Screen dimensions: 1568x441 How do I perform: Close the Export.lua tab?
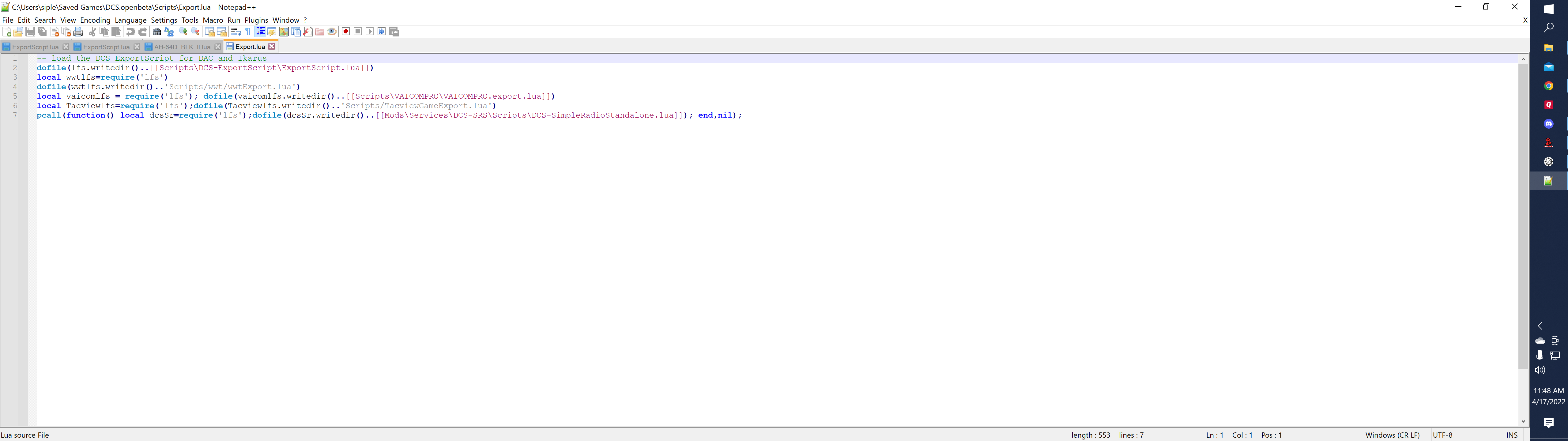(272, 46)
